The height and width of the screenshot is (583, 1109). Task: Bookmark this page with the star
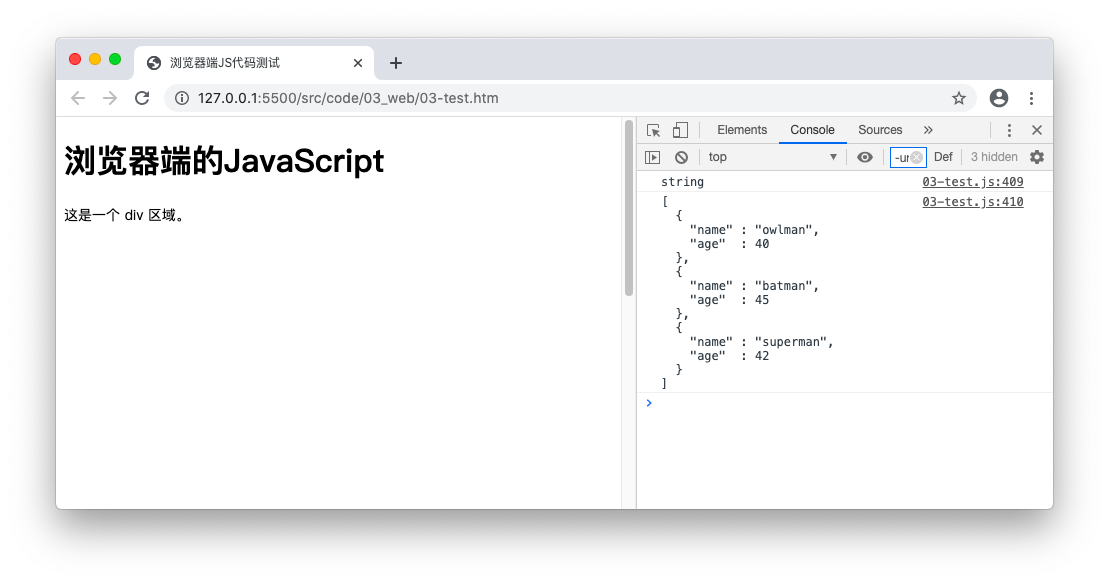point(959,98)
